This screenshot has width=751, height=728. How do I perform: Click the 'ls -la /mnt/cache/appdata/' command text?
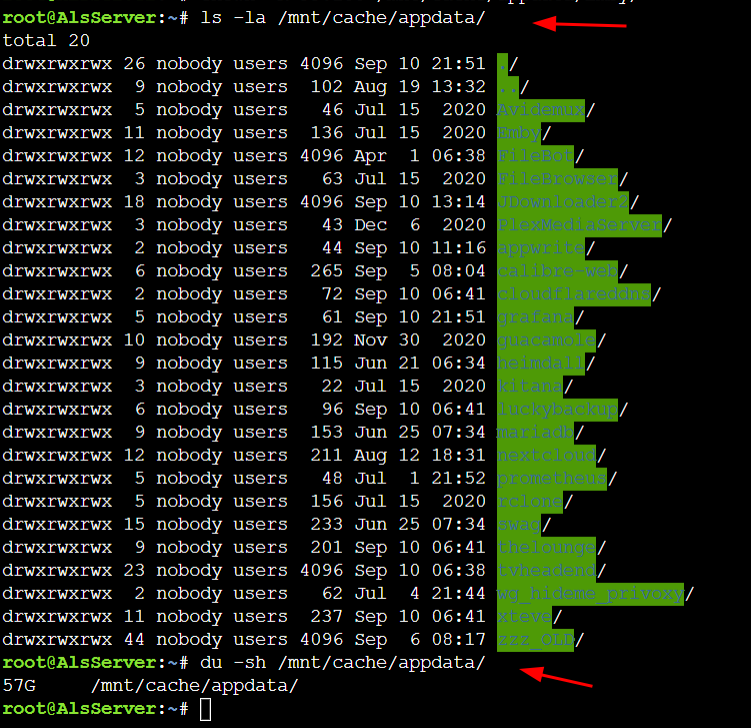pyautogui.click(x=343, y=18)
